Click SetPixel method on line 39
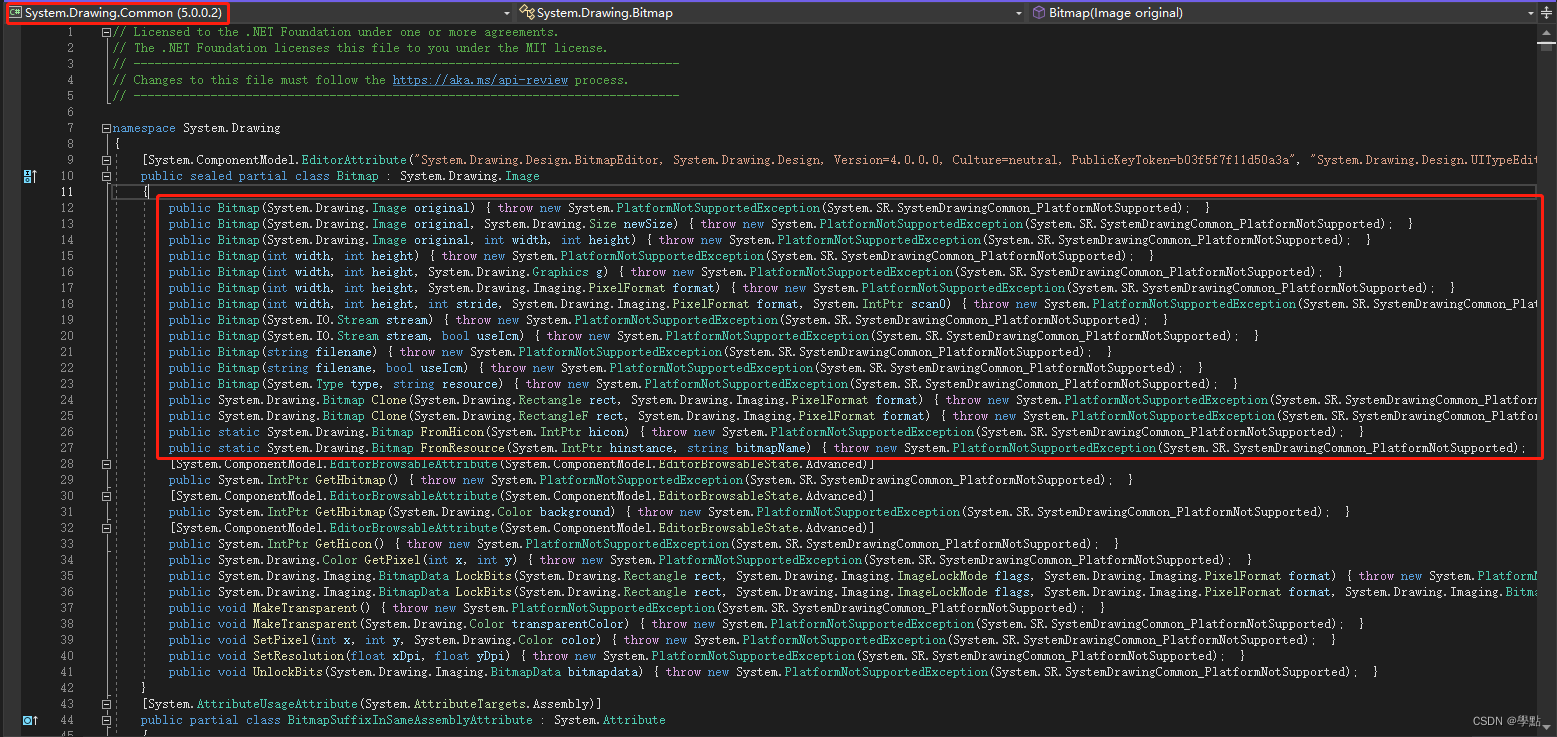Image resolution: width=1557 pixels, height=737 pixels. (x=280, y=640)
